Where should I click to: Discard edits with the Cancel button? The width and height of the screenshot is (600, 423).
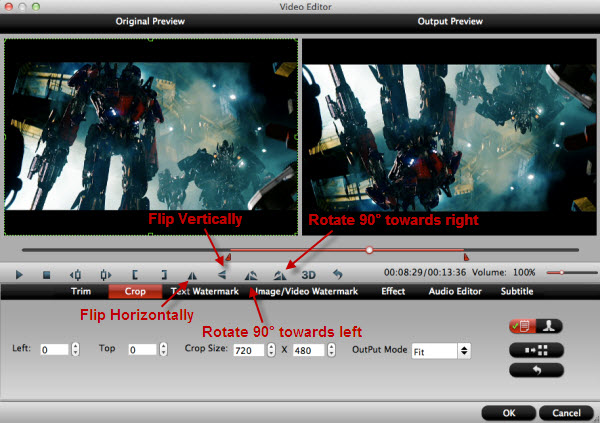566,413
